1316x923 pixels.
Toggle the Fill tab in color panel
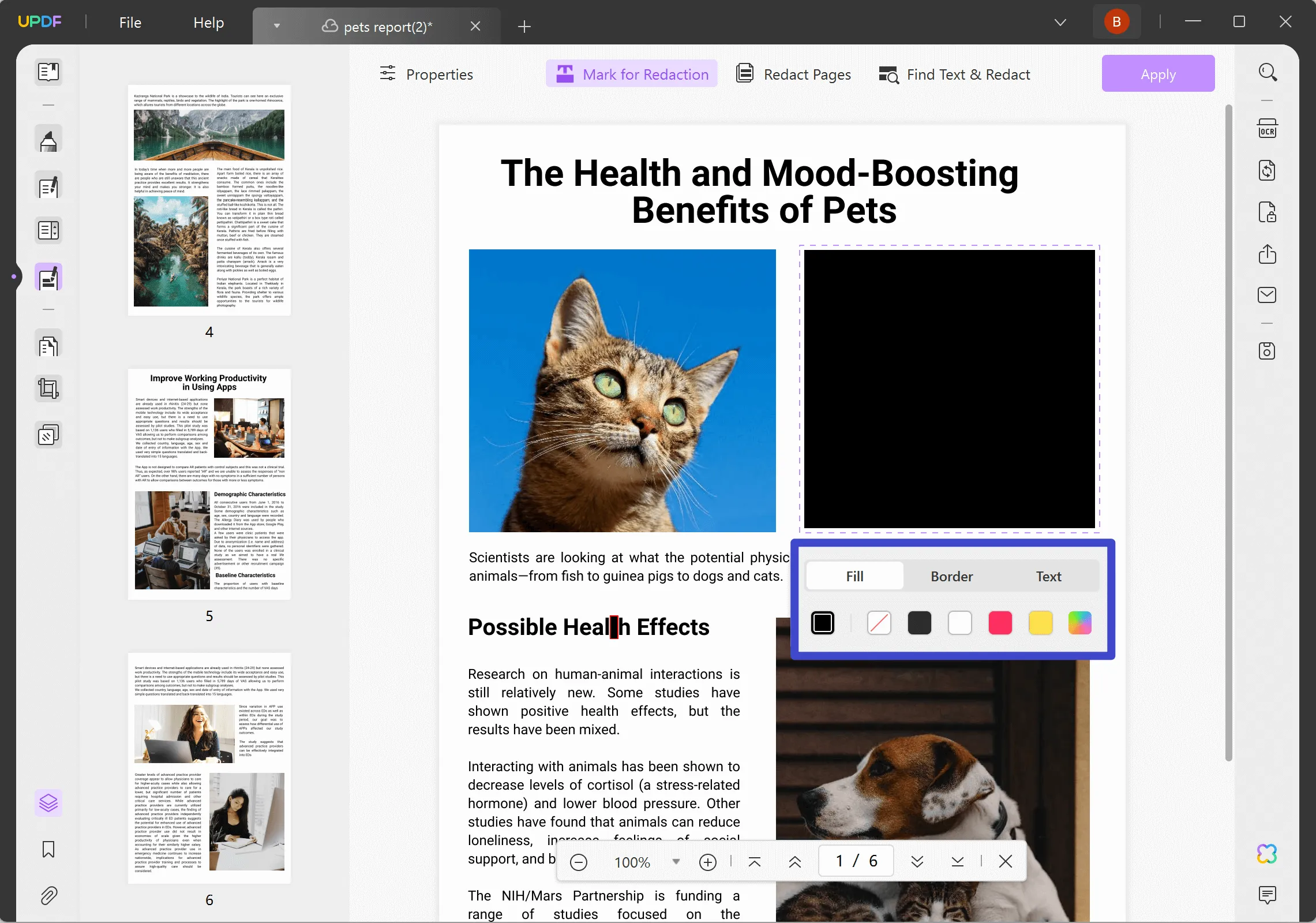[x=855, y=577]
